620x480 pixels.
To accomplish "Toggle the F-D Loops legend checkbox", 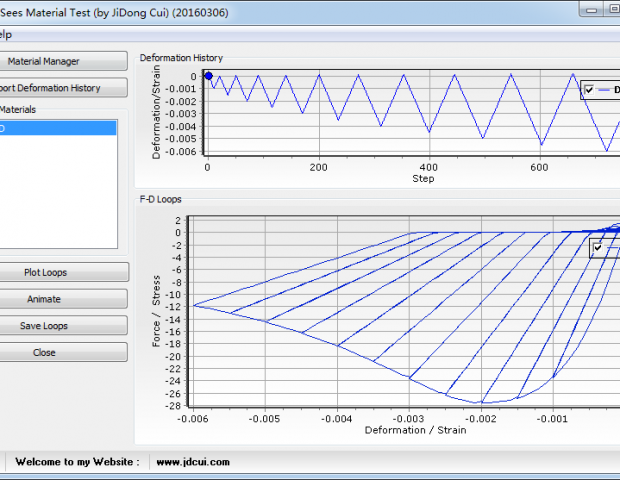I will (598, 247).
